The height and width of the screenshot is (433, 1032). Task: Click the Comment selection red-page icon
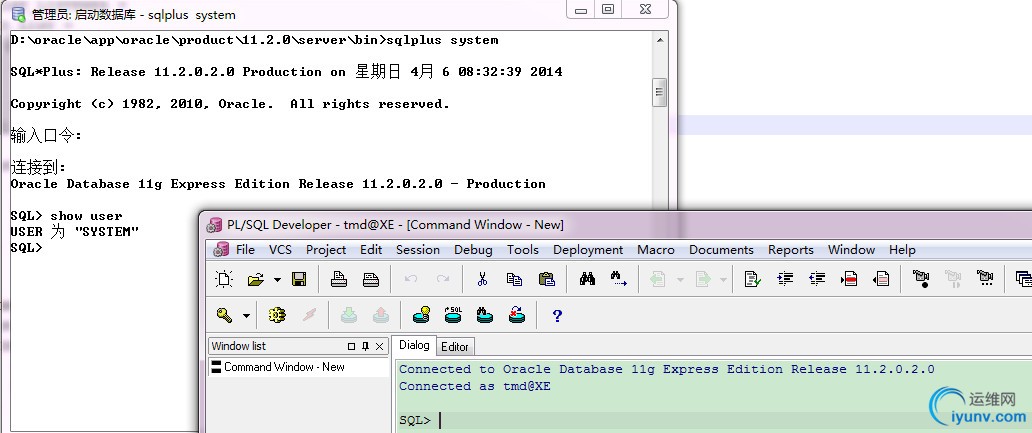(x=849, y=279)
